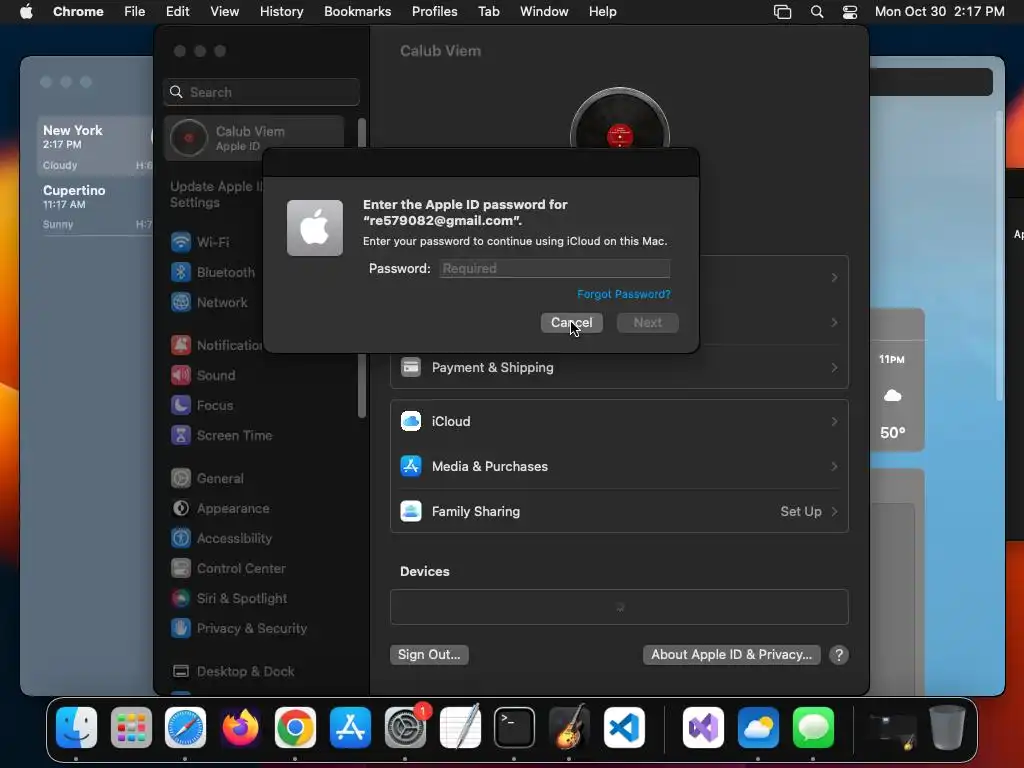This screenshot has height=768, width=1024.
Task: Open the Apple menu
Action: click(26, 12)
